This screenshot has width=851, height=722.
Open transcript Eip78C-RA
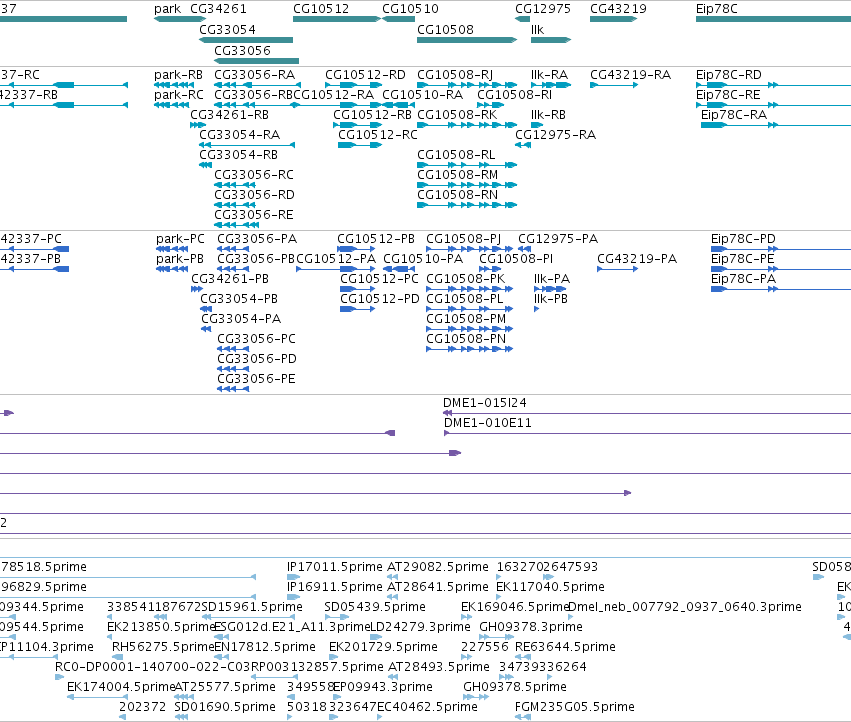click(x=734, y=115)
